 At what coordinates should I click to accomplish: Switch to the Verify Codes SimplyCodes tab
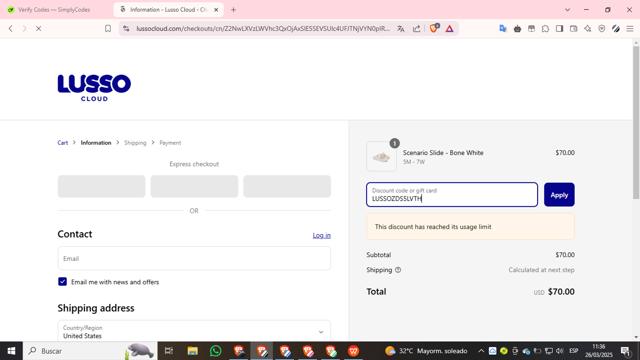[x=54, y=9]
